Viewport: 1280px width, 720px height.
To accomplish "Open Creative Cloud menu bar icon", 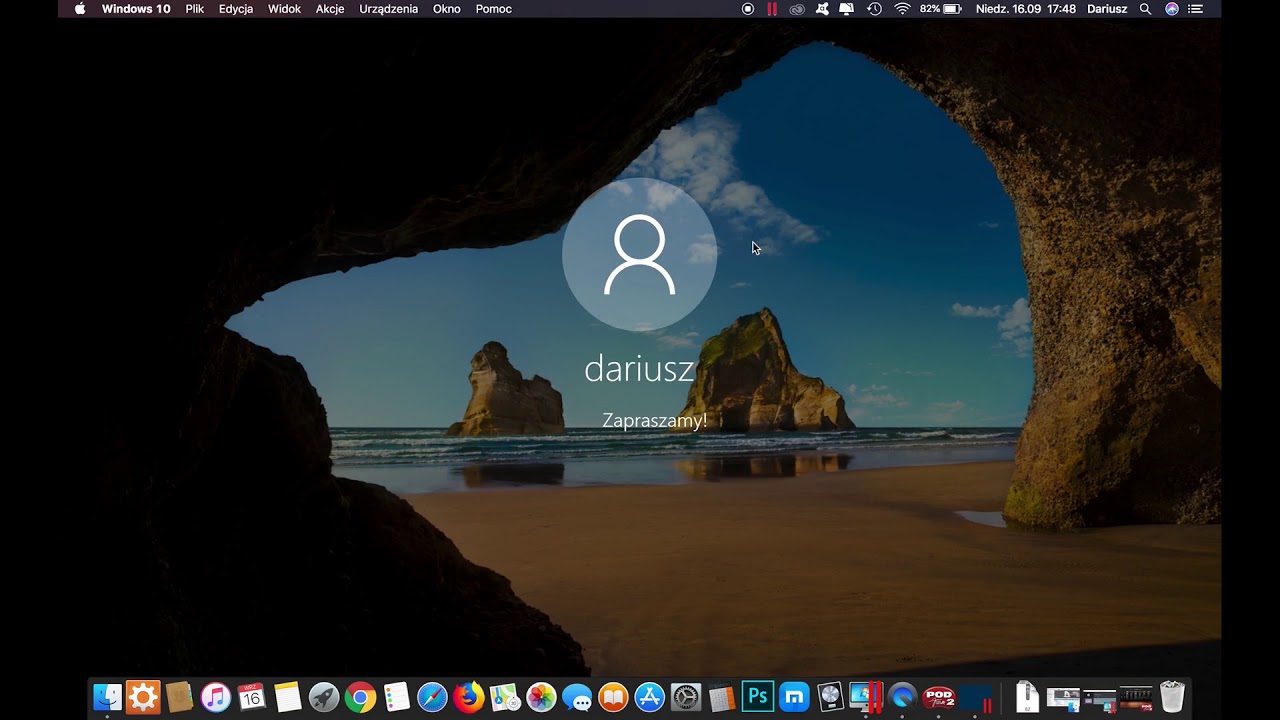I will click(797, 9).
